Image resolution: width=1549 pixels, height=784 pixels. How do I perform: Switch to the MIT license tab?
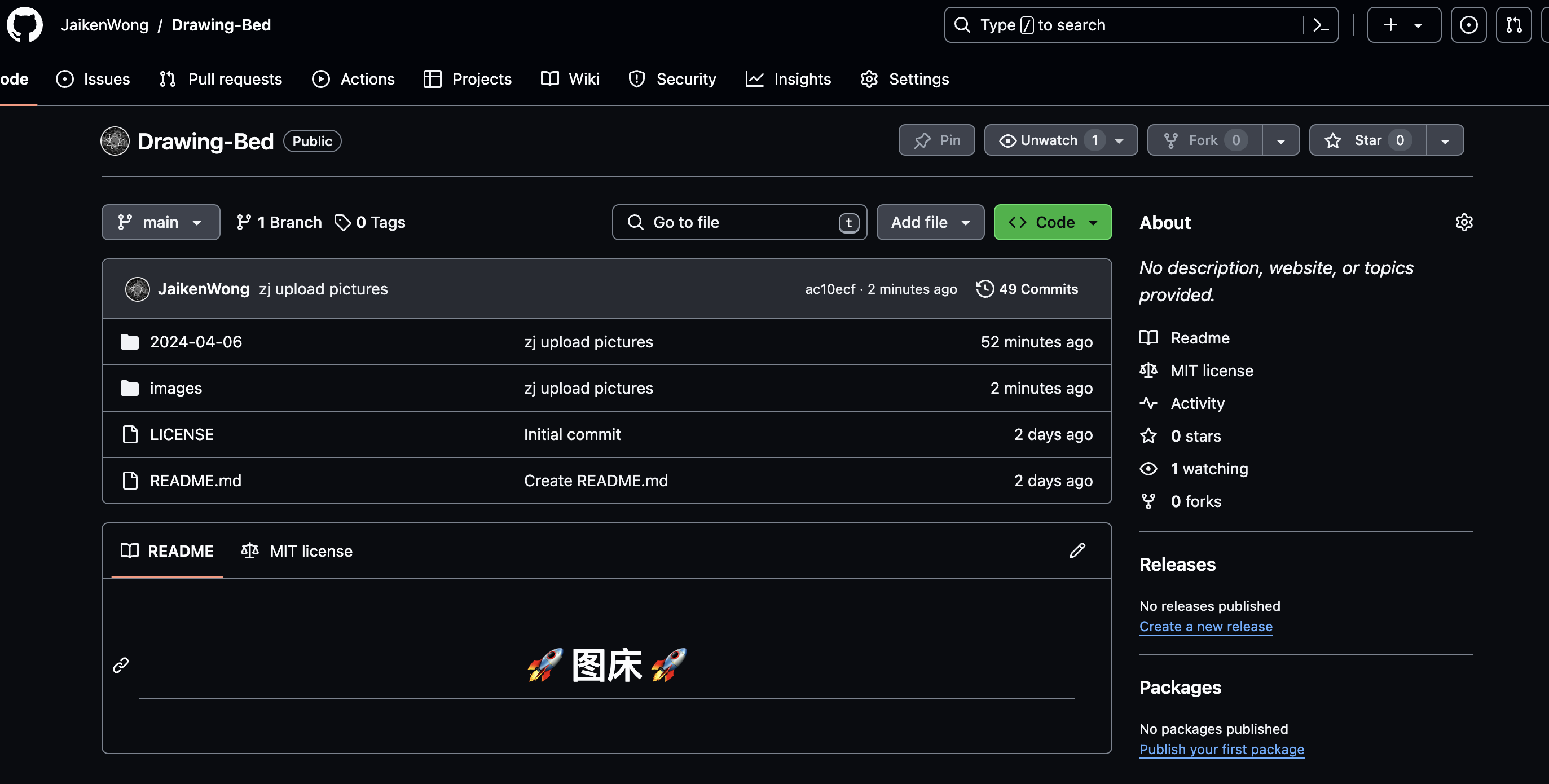pos(297,550)
